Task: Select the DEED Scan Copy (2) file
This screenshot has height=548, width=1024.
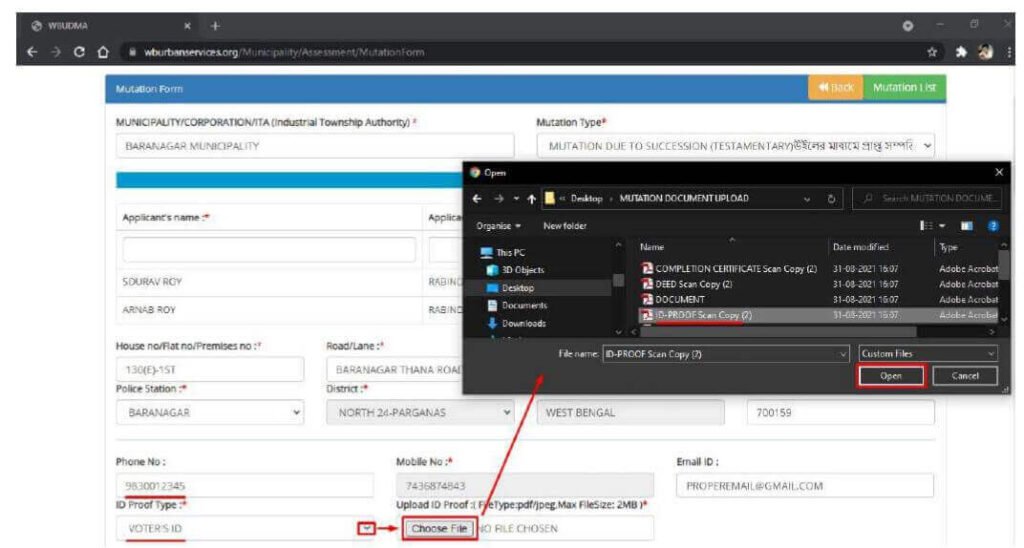Action: coord(694,284)
